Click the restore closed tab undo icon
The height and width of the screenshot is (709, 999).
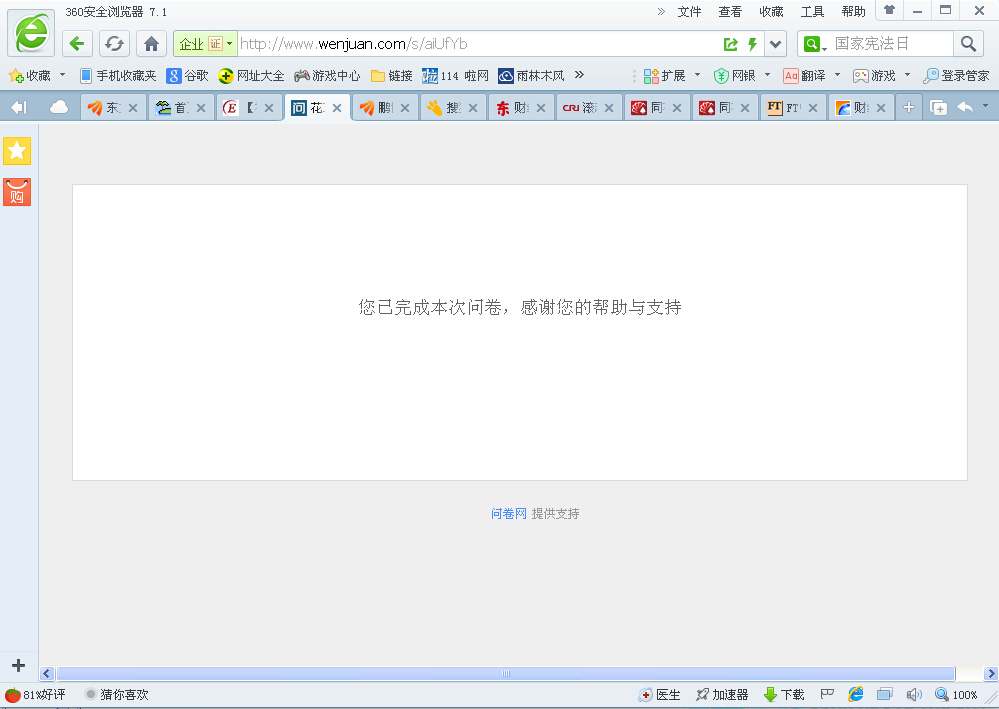[965, 108]
